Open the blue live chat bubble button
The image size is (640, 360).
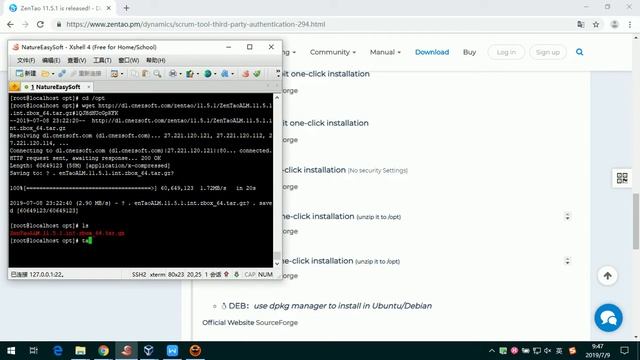tap(609, 318)
